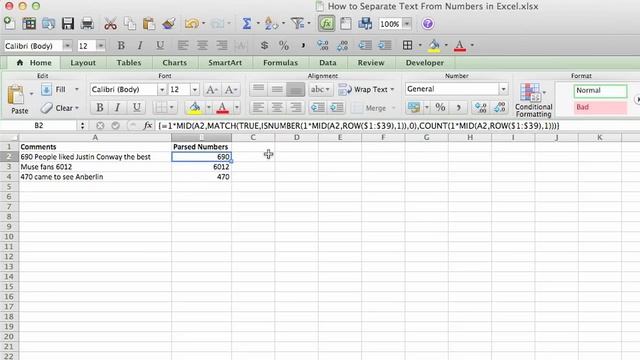Toggle Center alignment in ribbon Alignment group

tap(277, 107)
